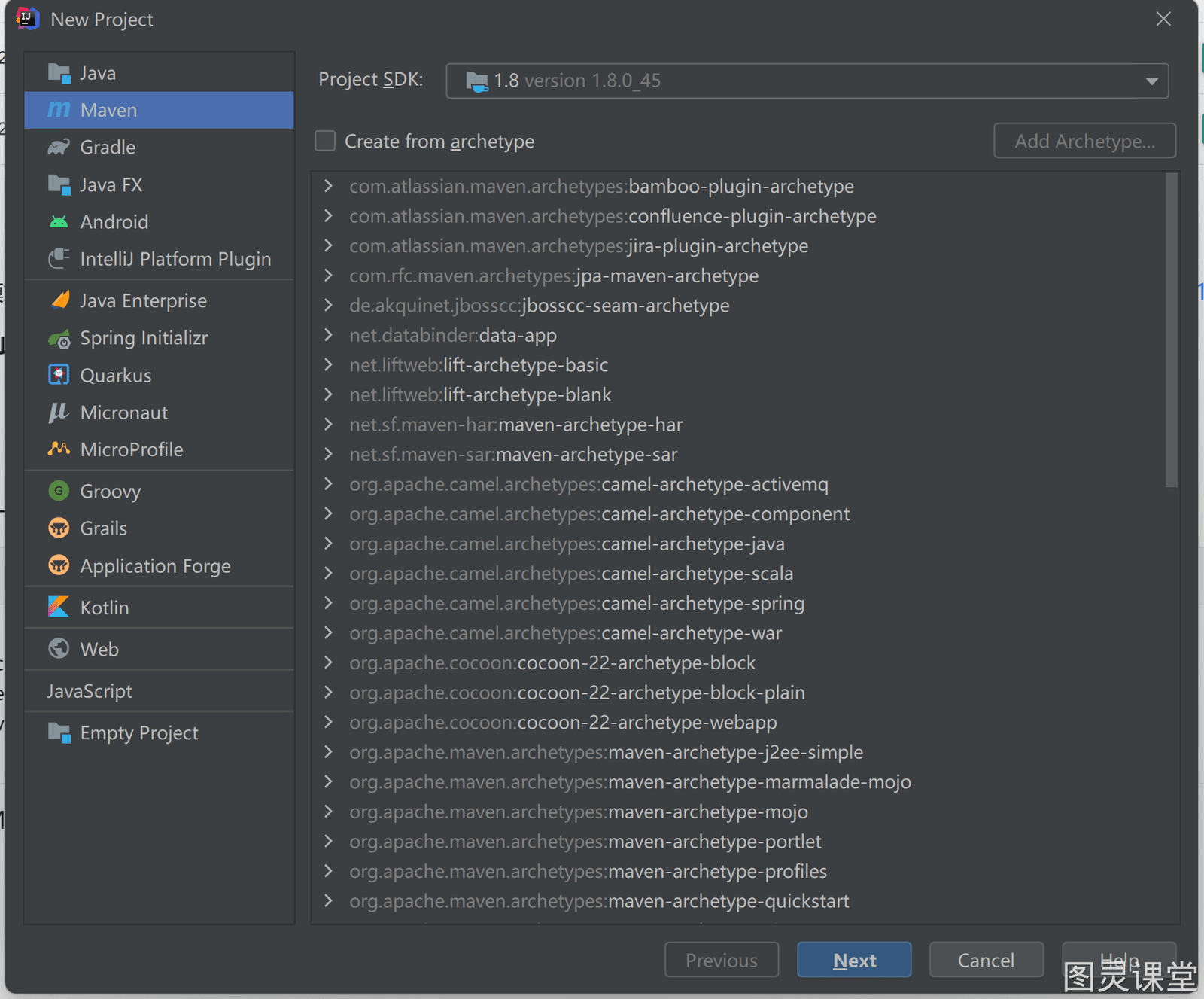Image resolution: width=1204 pixels, height=999 pixels.
Task: Click the archetype list vertical scrollbar
Action: point(1171,330)
